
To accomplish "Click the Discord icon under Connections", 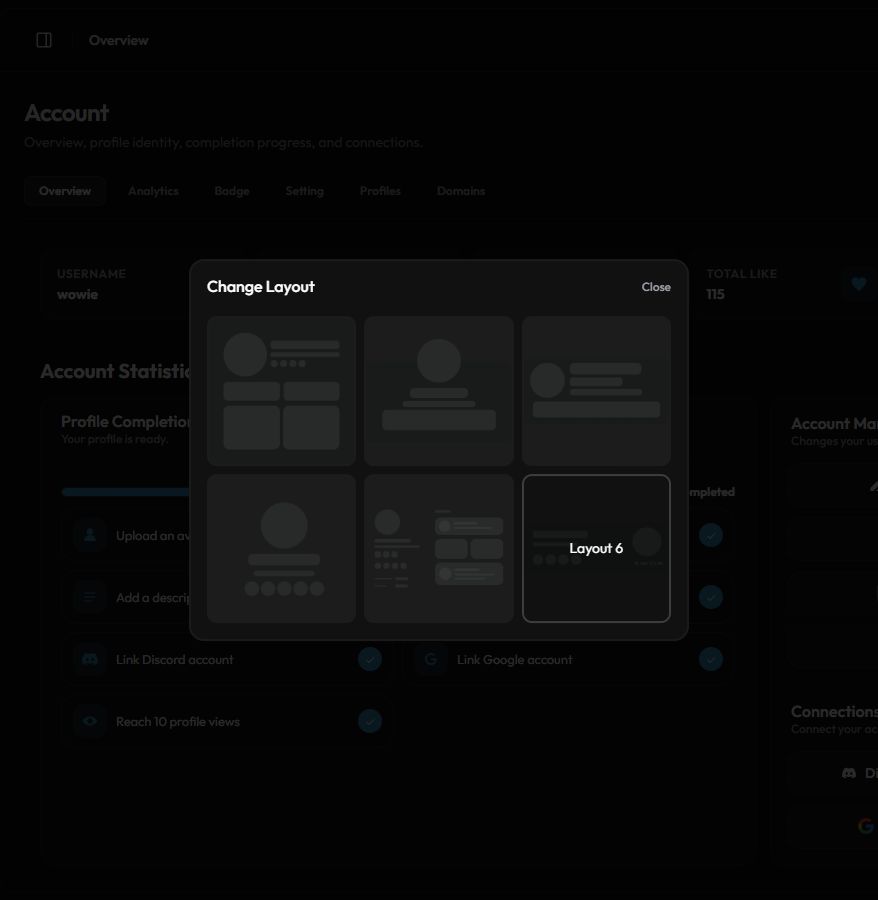I will coord(849,773).
